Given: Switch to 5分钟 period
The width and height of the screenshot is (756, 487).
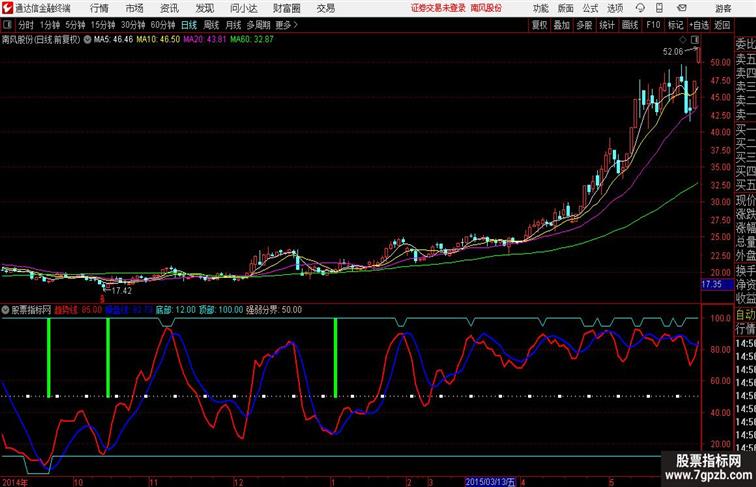Looking at the screenshot, I should point(75,25).
